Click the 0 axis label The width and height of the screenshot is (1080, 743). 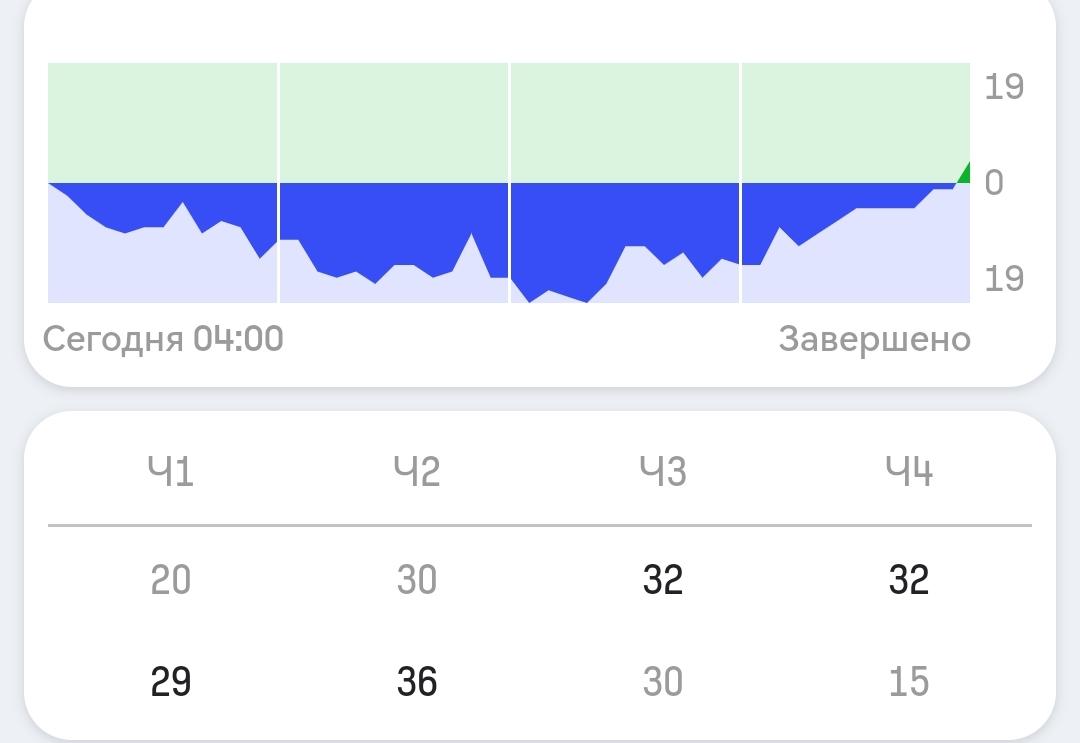pos(994,183)
